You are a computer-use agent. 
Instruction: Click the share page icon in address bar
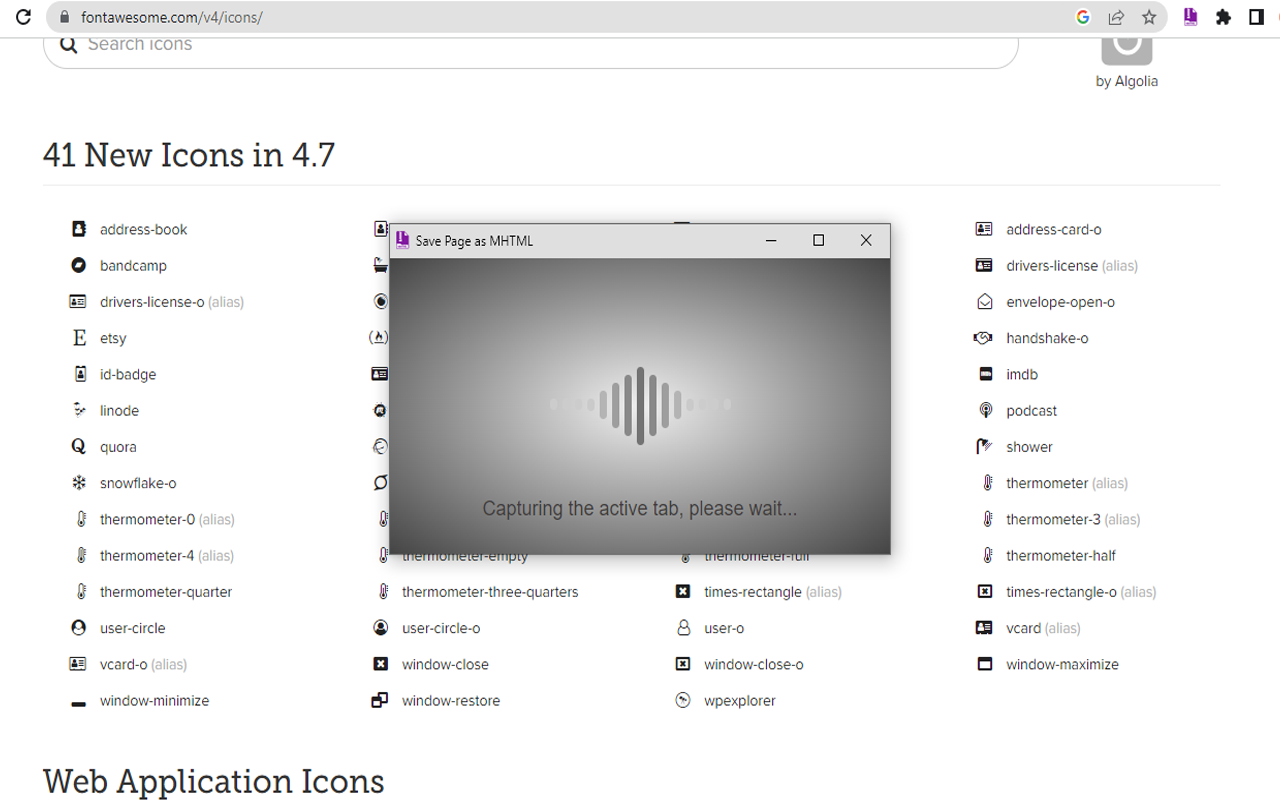pos(1116,17)
